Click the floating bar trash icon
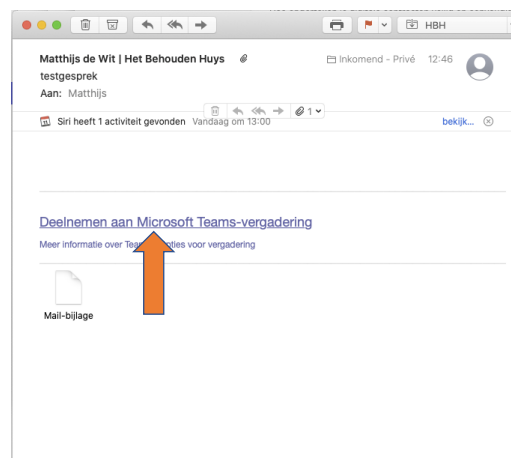Screen dimensions: 511x458 215,111
